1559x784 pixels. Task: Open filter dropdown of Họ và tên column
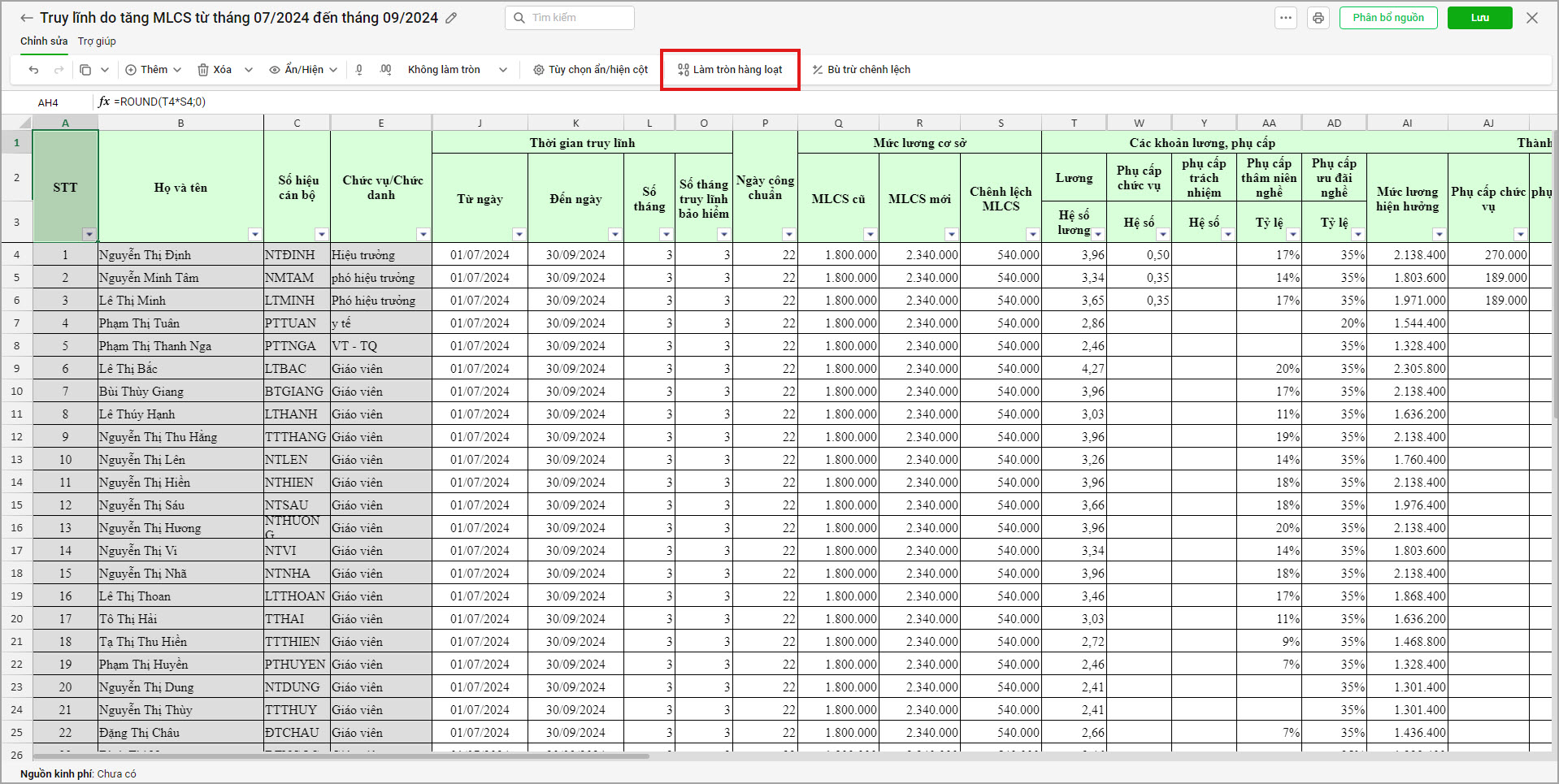click(x=255, y=235)
